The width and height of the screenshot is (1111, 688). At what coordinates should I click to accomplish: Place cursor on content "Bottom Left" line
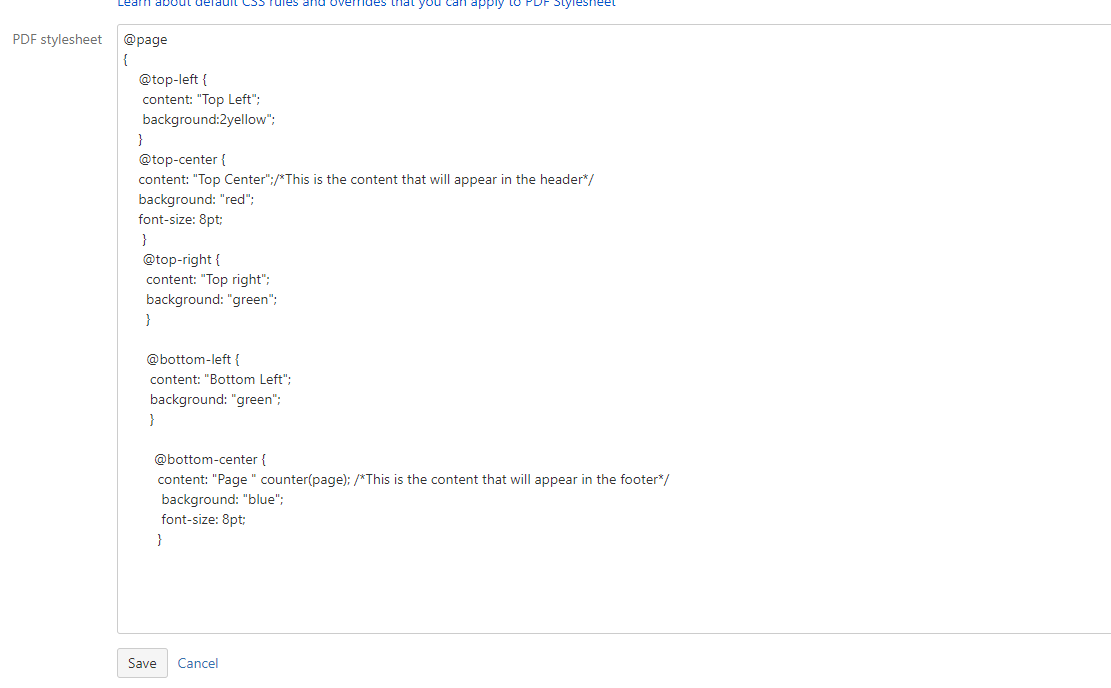pos(220,380)
